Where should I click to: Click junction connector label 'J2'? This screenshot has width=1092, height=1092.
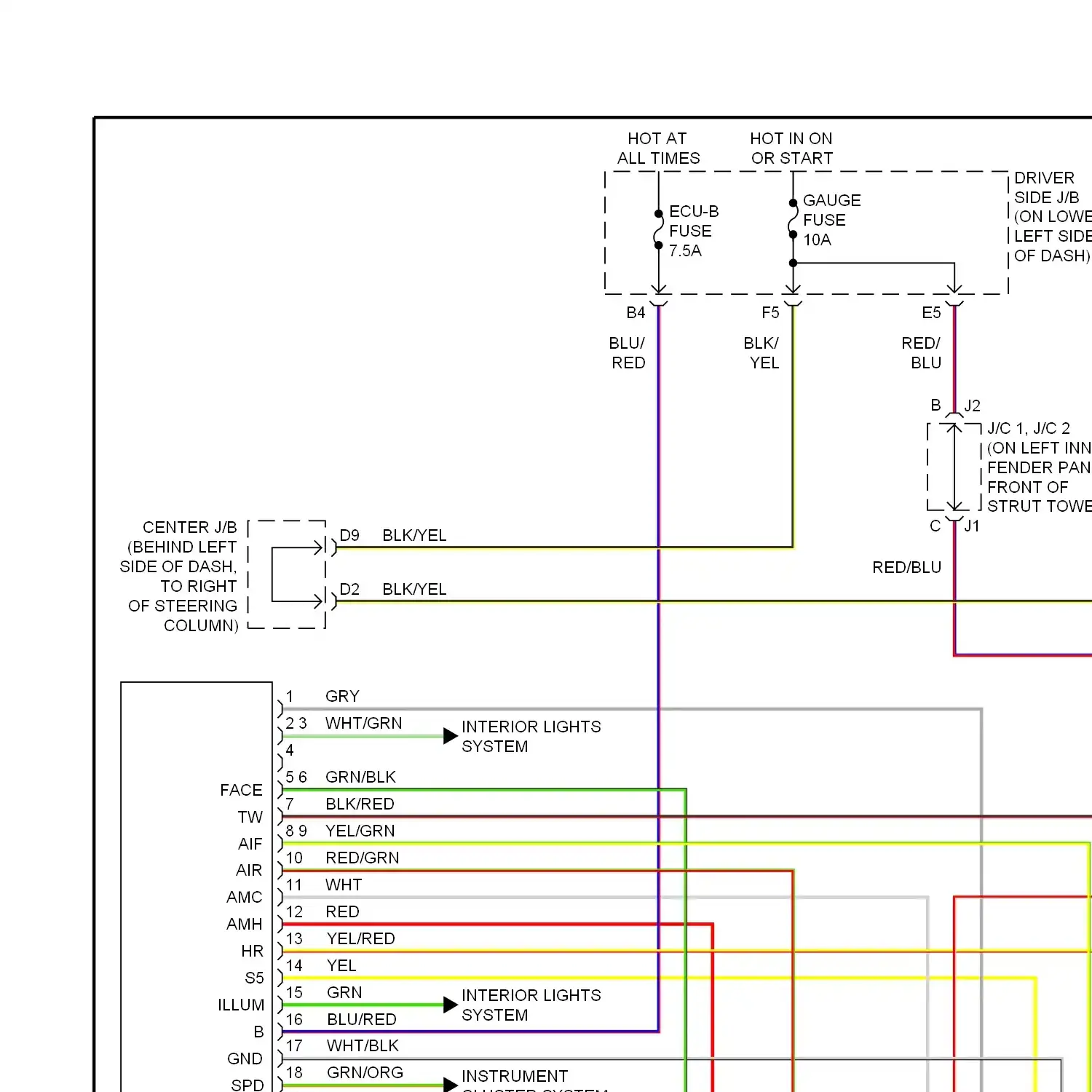973,405
